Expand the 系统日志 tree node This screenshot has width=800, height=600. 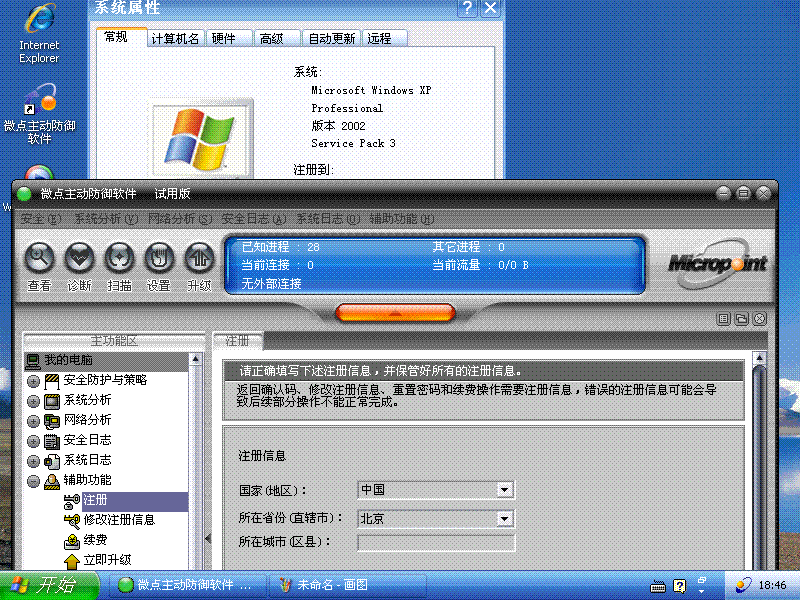click(34, 461)
